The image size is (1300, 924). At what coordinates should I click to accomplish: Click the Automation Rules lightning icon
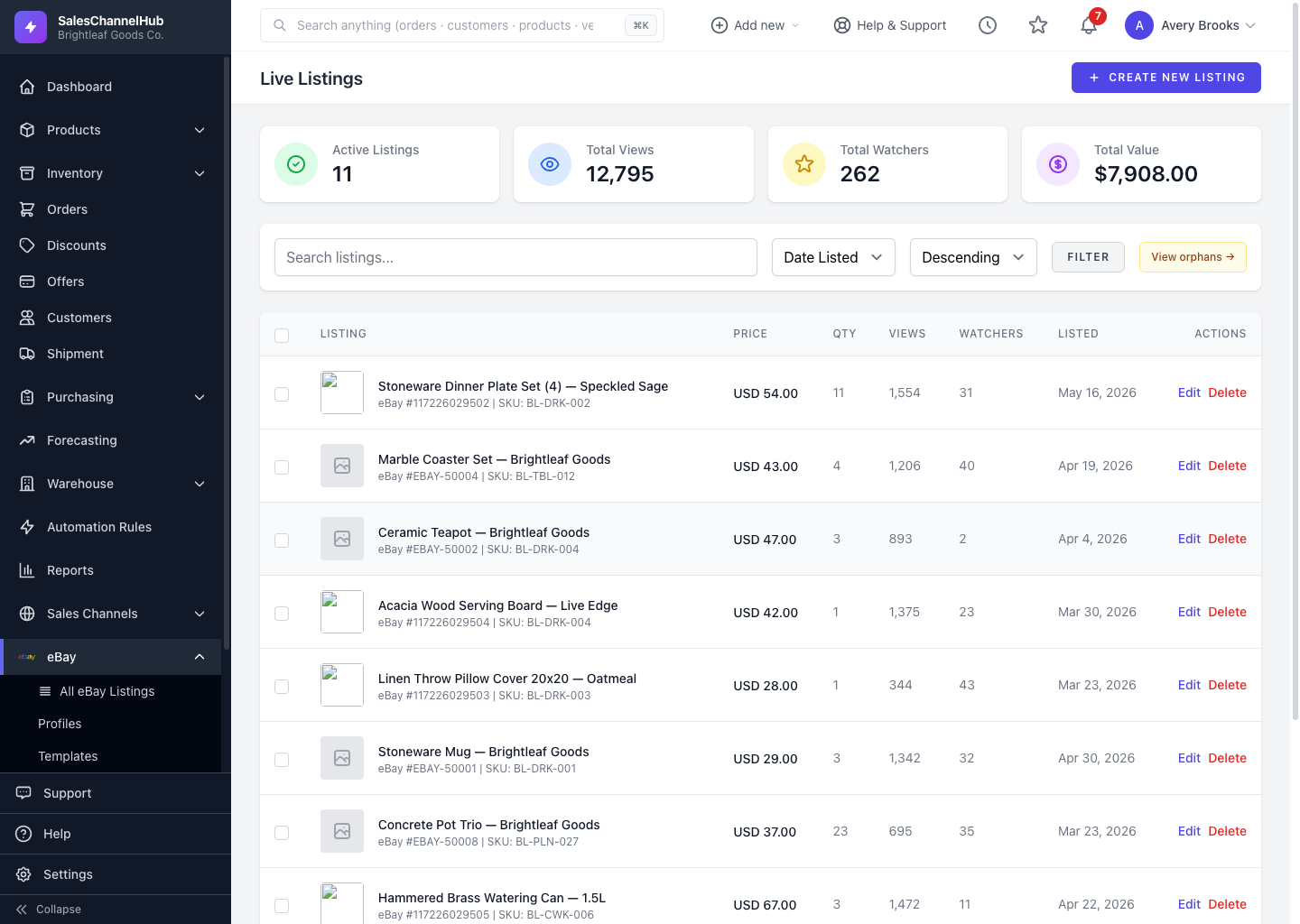(x=27, y=527)
